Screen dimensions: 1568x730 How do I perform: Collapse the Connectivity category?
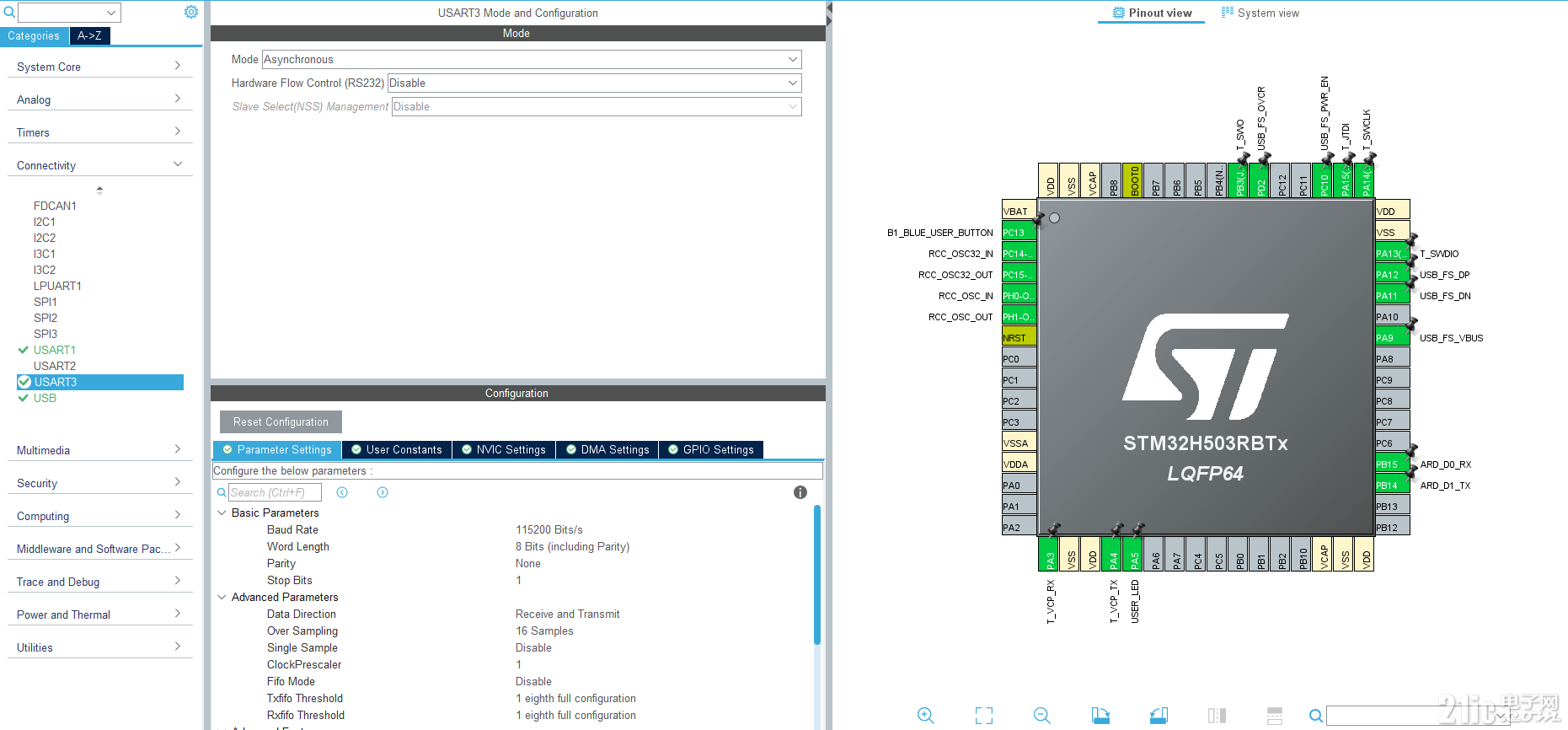(99, 165)
